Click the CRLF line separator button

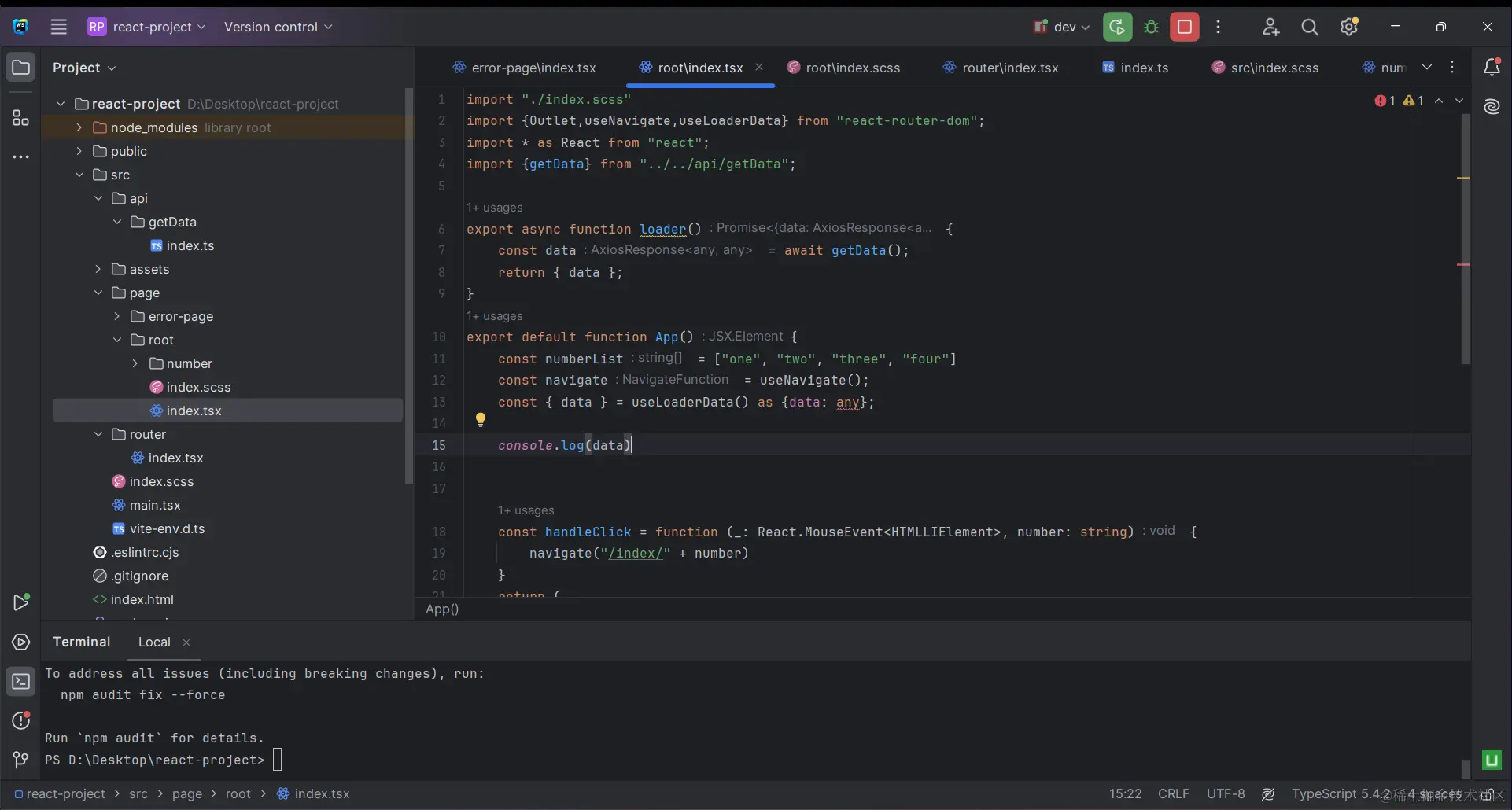pos(1173,793)
